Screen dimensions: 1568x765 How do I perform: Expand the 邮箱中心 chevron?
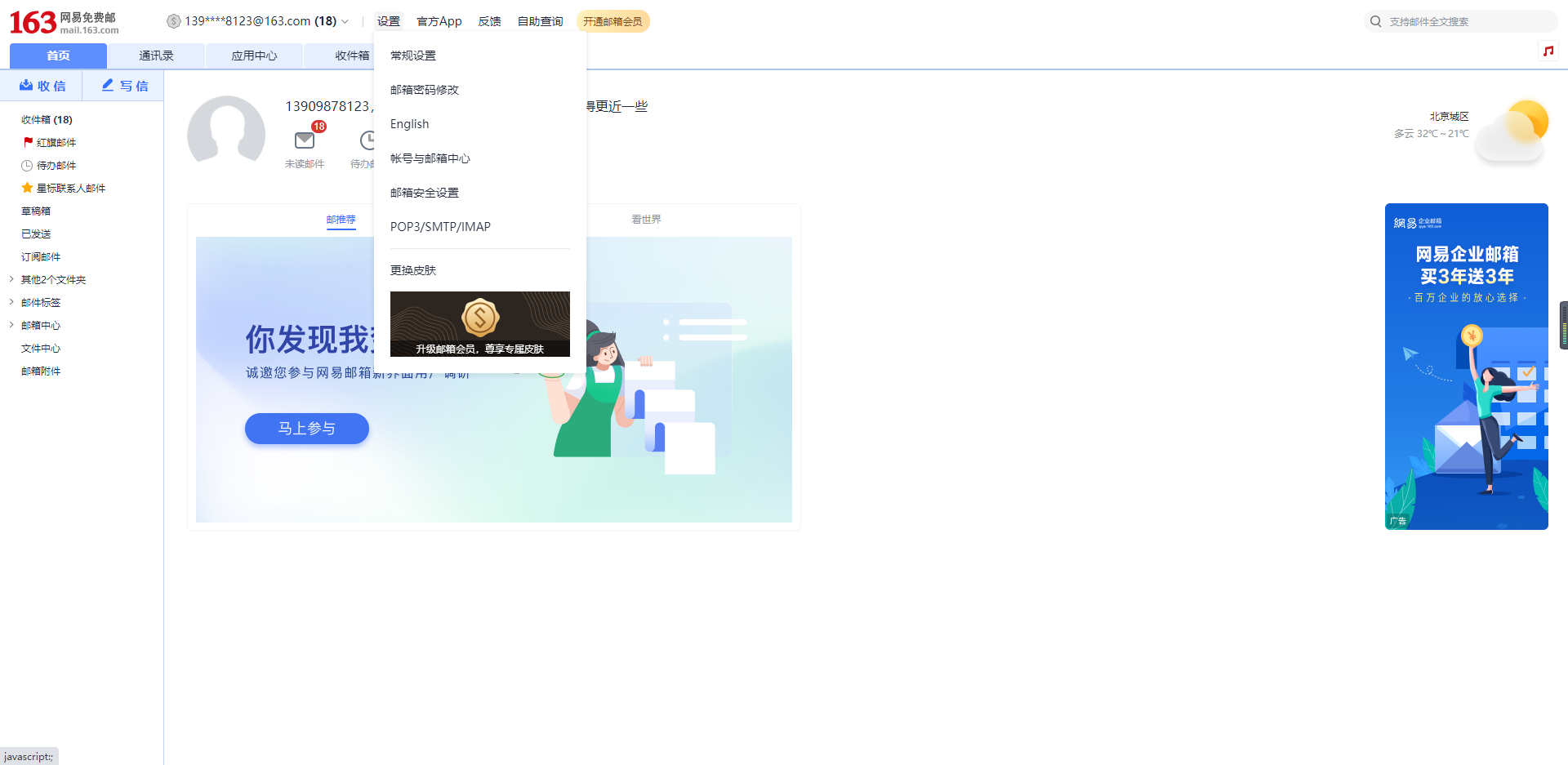click(11, 325)
